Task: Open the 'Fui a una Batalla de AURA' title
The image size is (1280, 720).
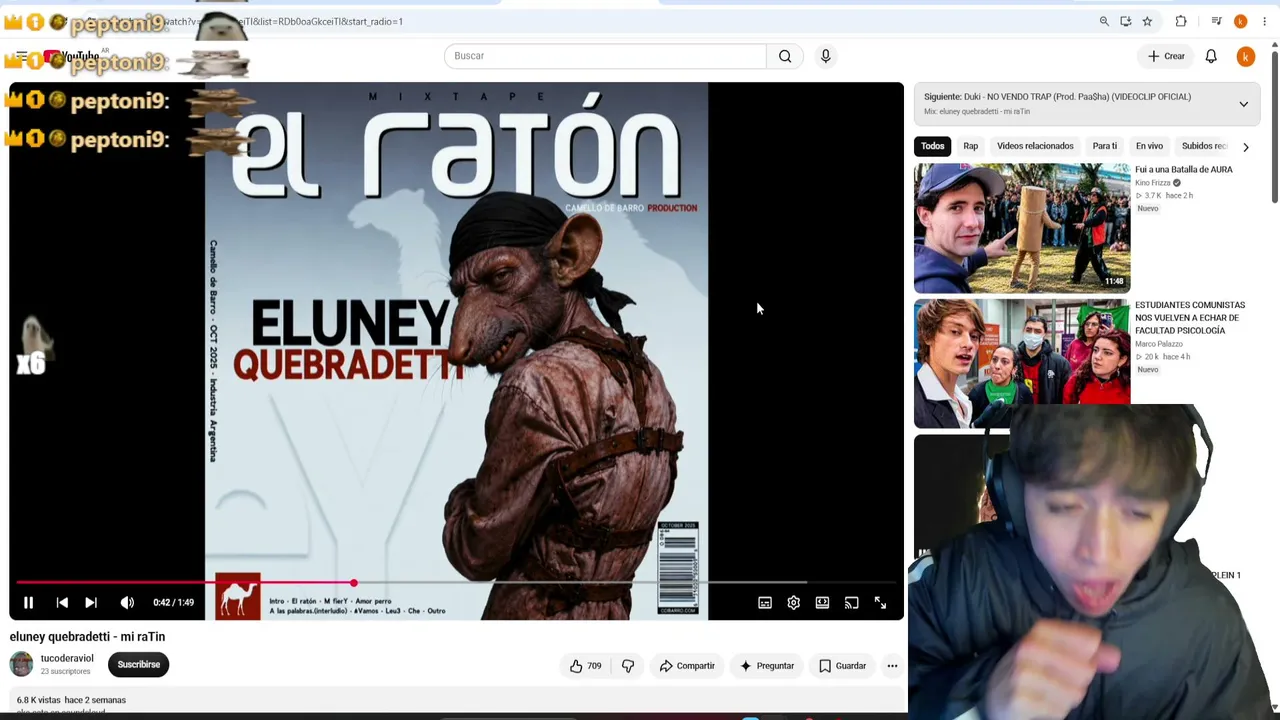Action: 1184,169
